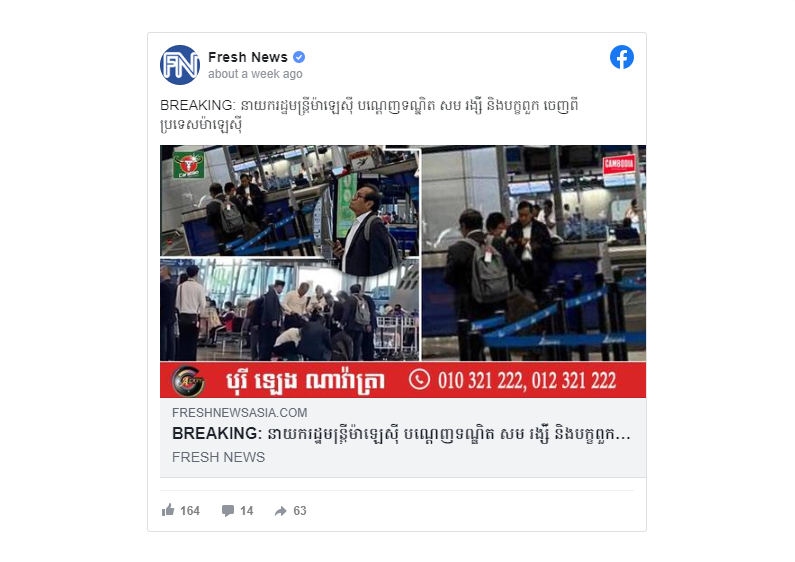Click the red Cambodia badge on photo
Viewport: 795px width, 562px height.
(619, 164)
